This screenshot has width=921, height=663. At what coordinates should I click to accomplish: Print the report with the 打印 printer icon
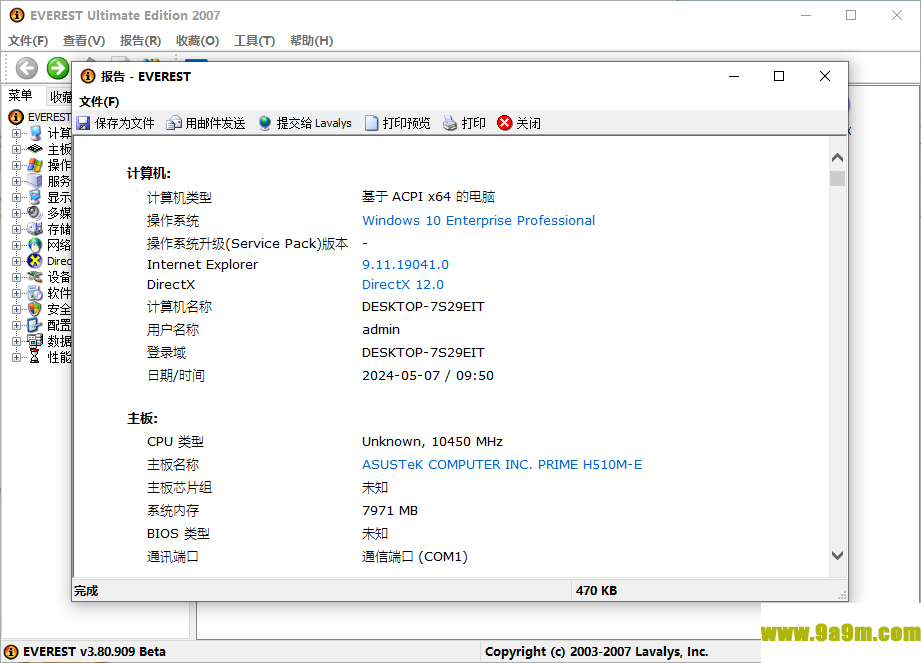pos(450,123)
